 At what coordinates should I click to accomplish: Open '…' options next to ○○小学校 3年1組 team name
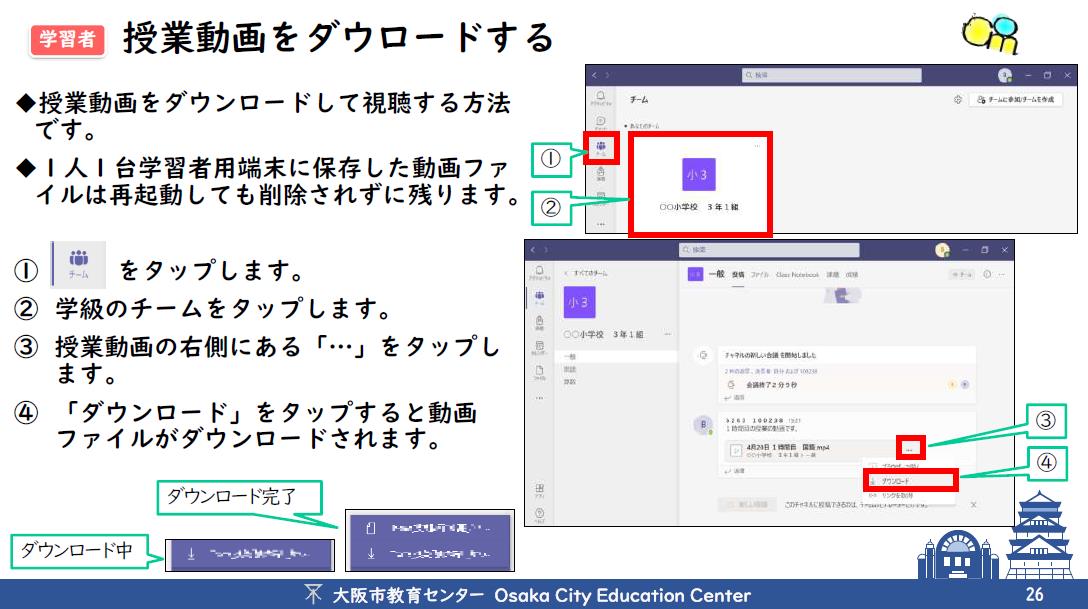point(667,334)
